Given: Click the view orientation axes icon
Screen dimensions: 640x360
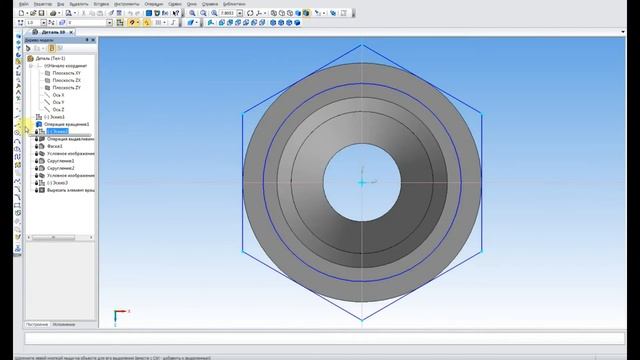Looking at the screenshot, I should pyautogui.click(x=259, y=13).
